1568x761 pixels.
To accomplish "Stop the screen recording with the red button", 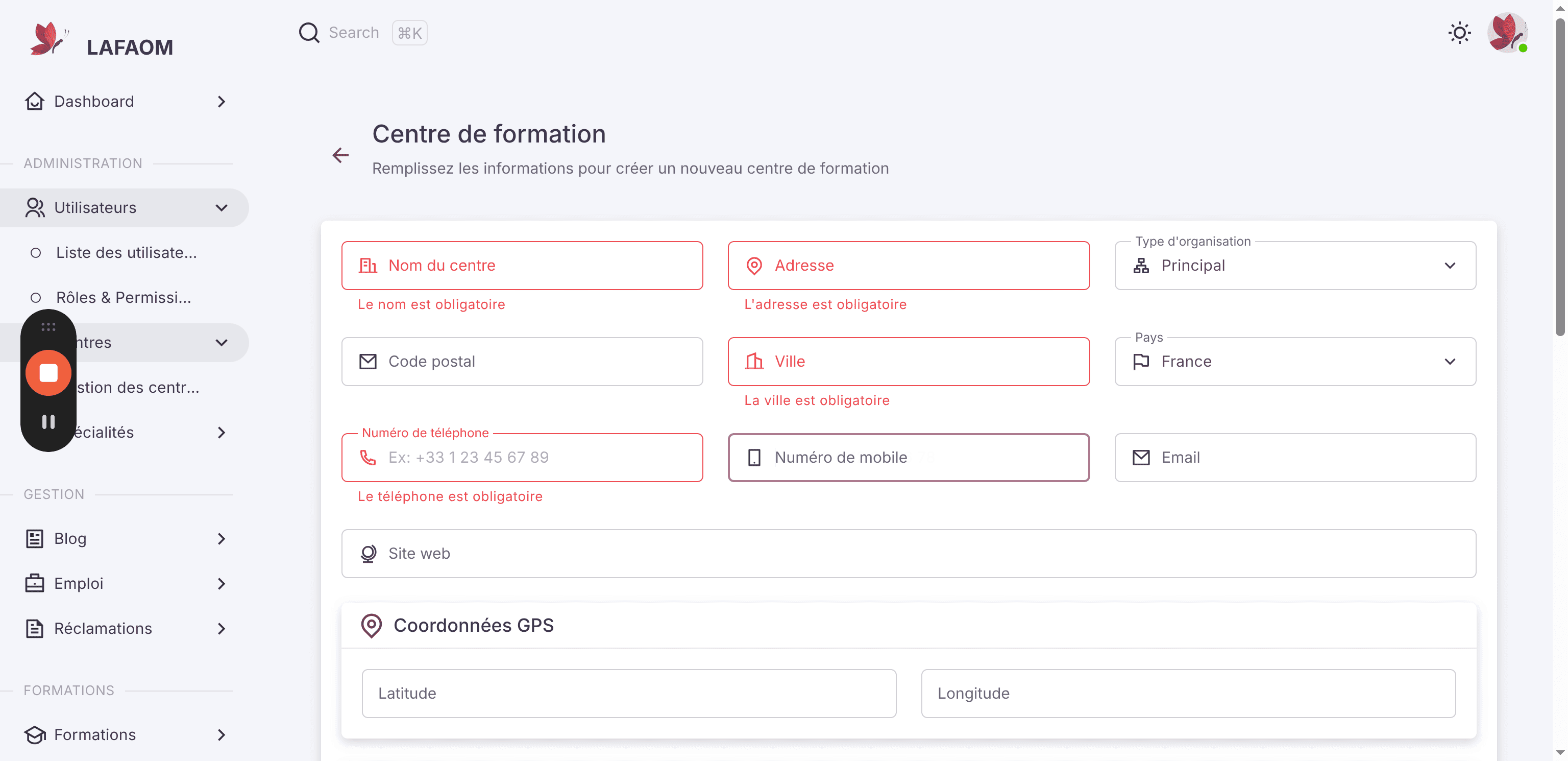I will [x=48, y=373].
